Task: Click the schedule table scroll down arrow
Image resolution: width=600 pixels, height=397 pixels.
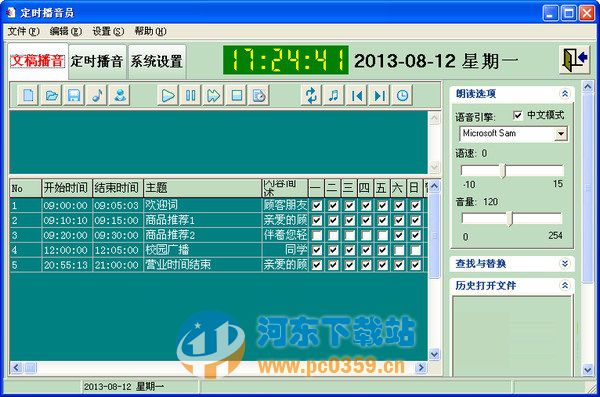Action: (434, 355)
